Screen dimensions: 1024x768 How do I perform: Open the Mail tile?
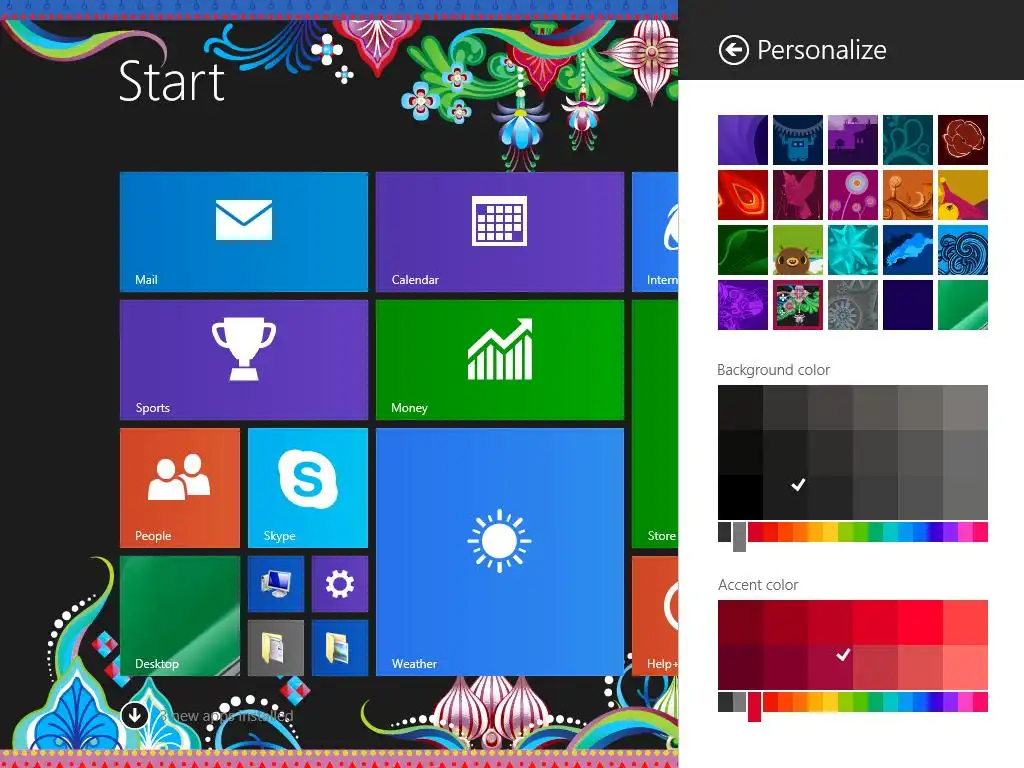[x=244, y=232]
